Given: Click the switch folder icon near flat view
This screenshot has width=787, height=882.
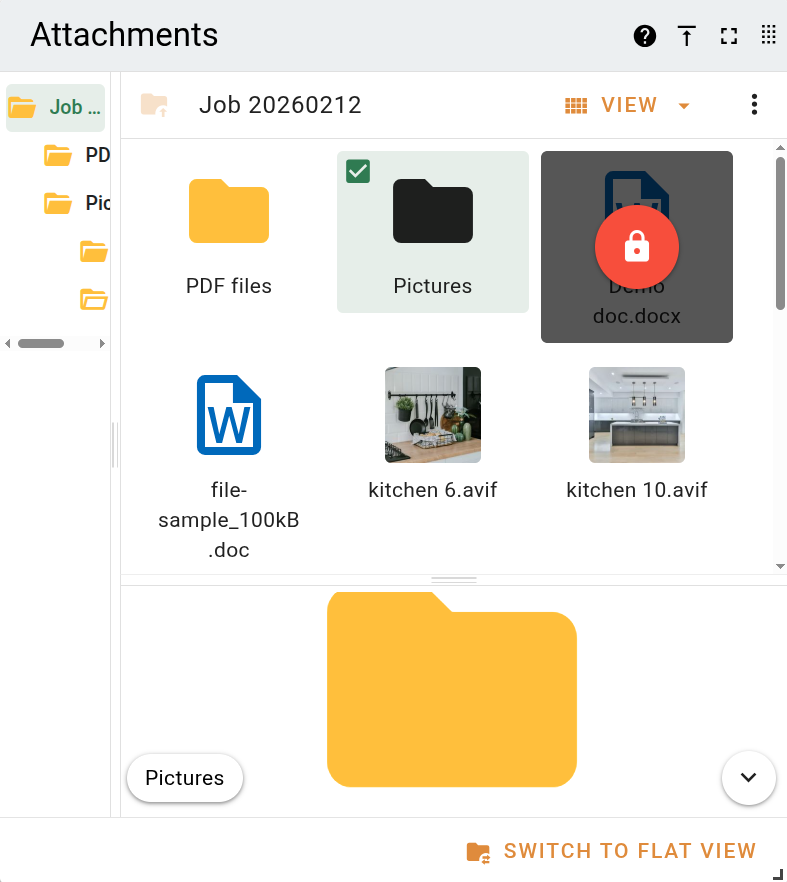Looking at the screenshot, I should [x=479, y=852].
